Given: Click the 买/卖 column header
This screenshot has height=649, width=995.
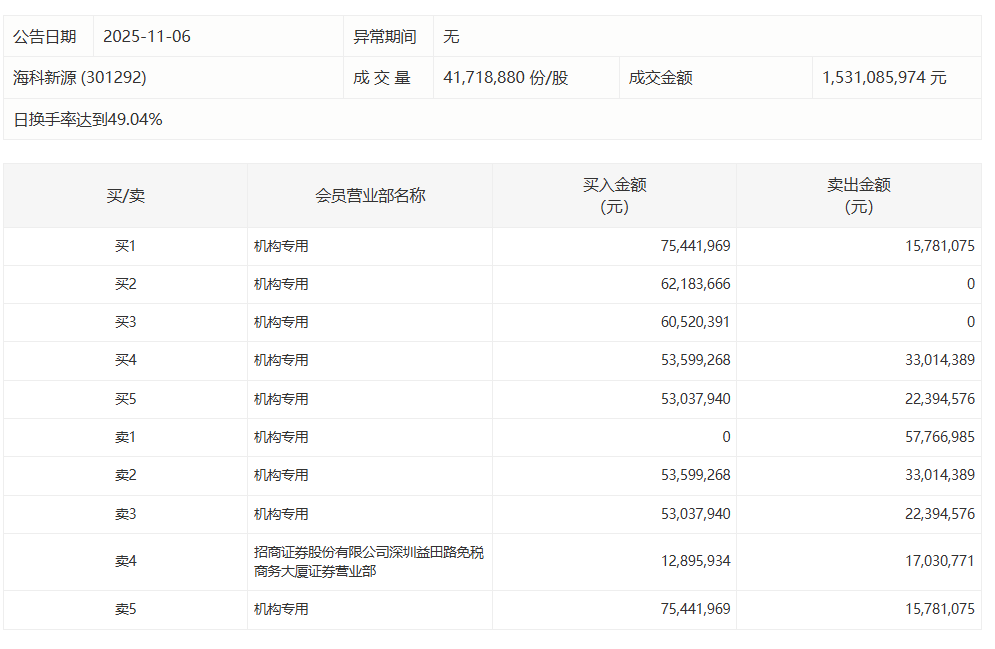Looking at the screenshot, I should [124, 195].
